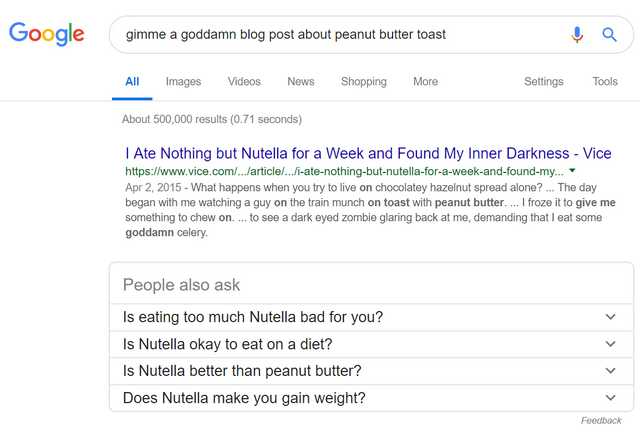Expand "Is Nutella okay to eat on a diet?"
Image resolution: width=640 pixels, height=436 pixels.
coord(371,344)
